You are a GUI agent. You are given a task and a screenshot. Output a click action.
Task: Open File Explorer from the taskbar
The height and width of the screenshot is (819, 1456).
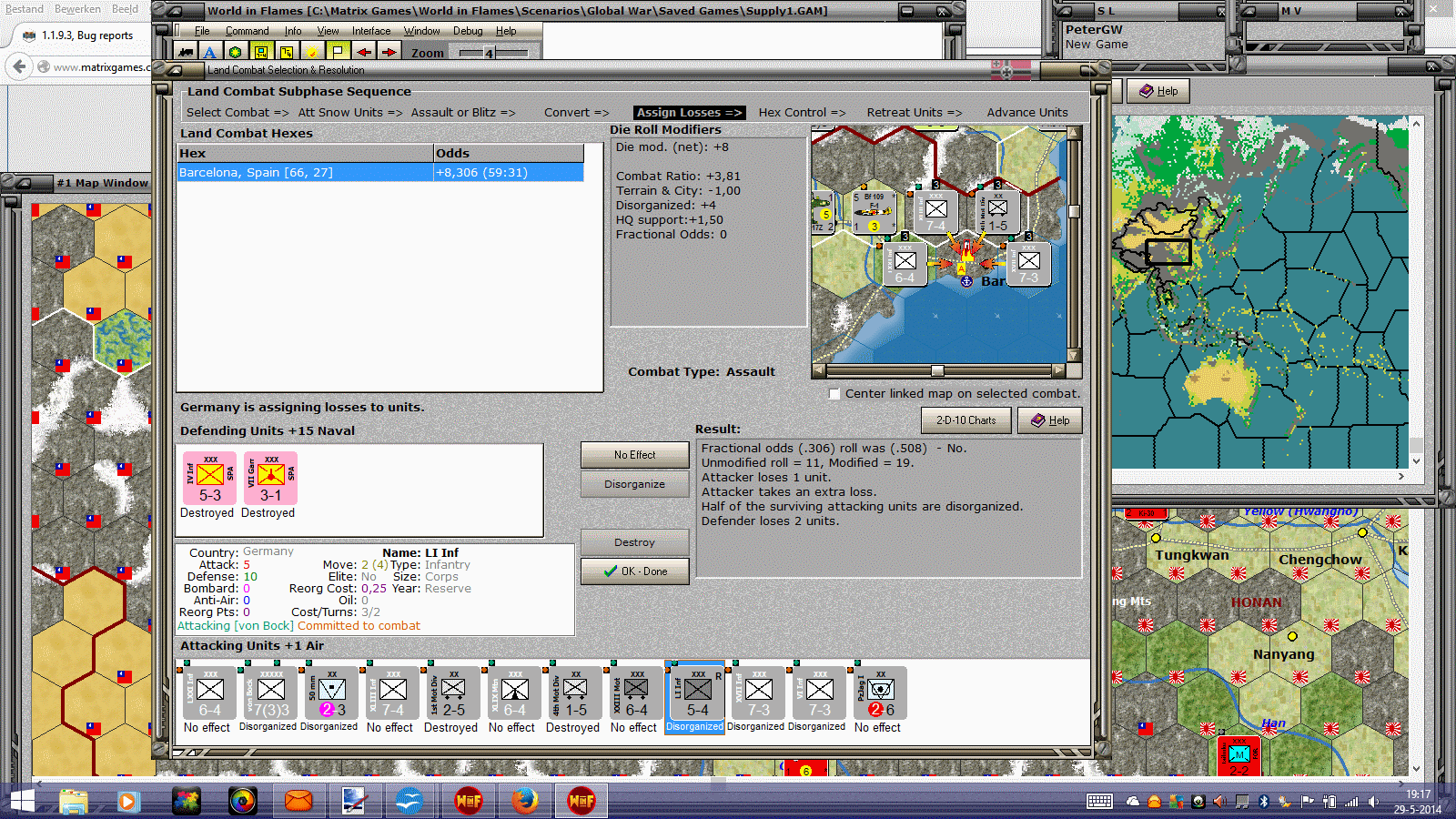74,801
